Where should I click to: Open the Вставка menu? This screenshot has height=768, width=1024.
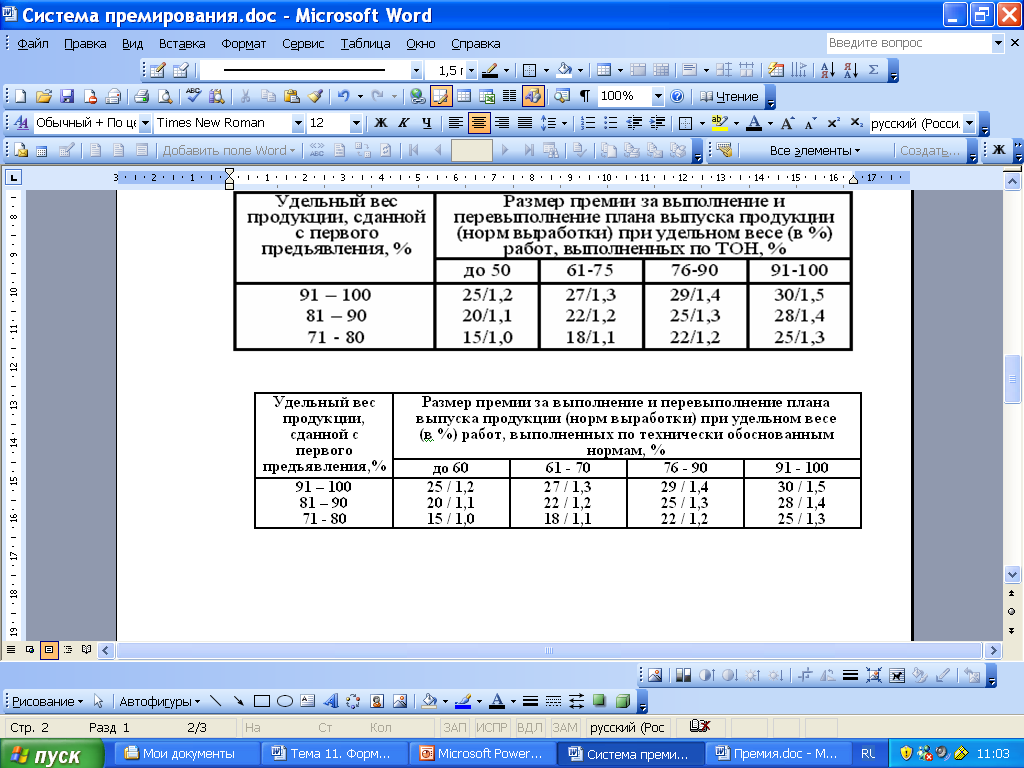[182, 44]
